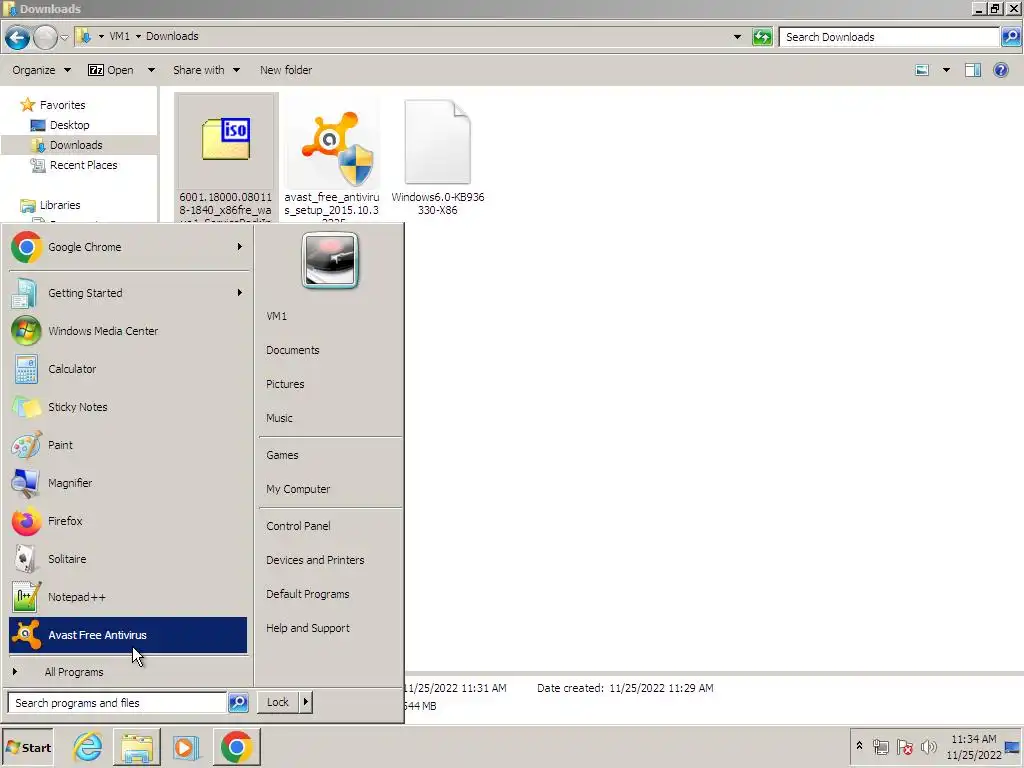
Task: Click VM1 in the address breadcrumb
Action: tap(120, 36)
